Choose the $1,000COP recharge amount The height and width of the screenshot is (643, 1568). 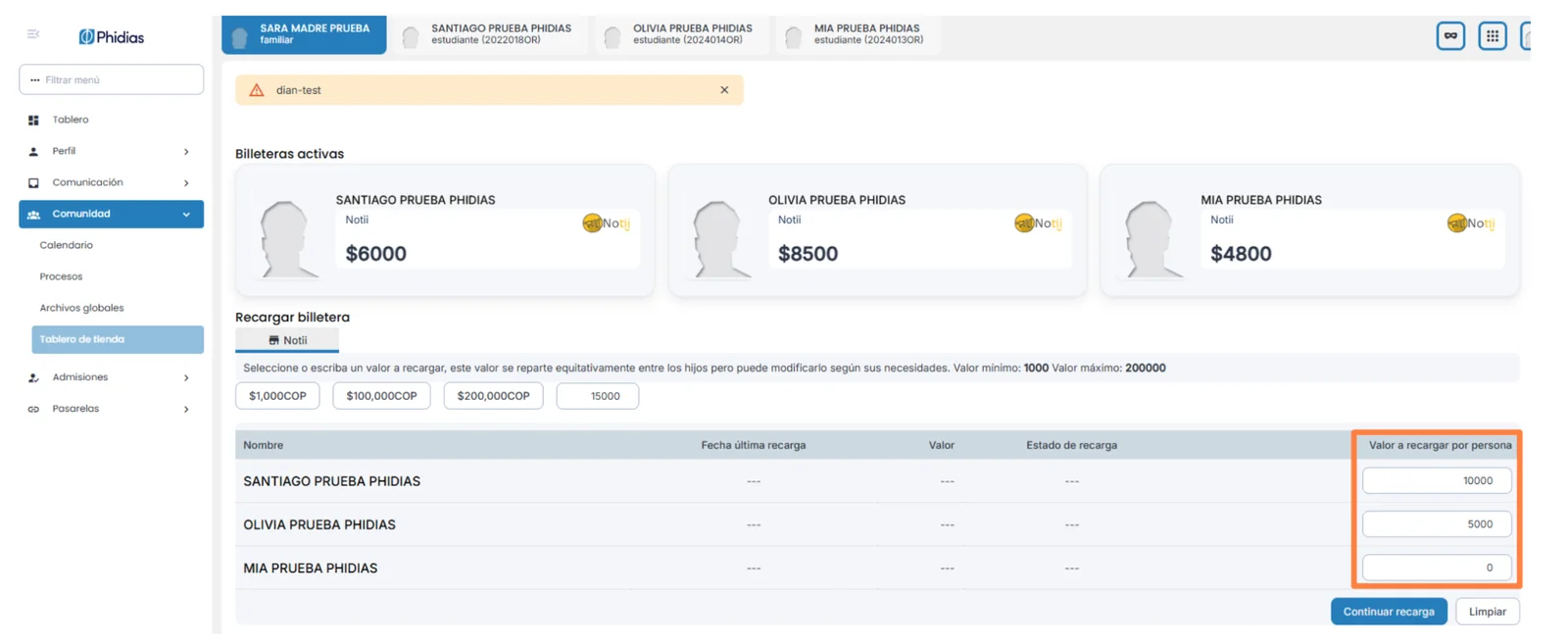[x=277, y=396]
